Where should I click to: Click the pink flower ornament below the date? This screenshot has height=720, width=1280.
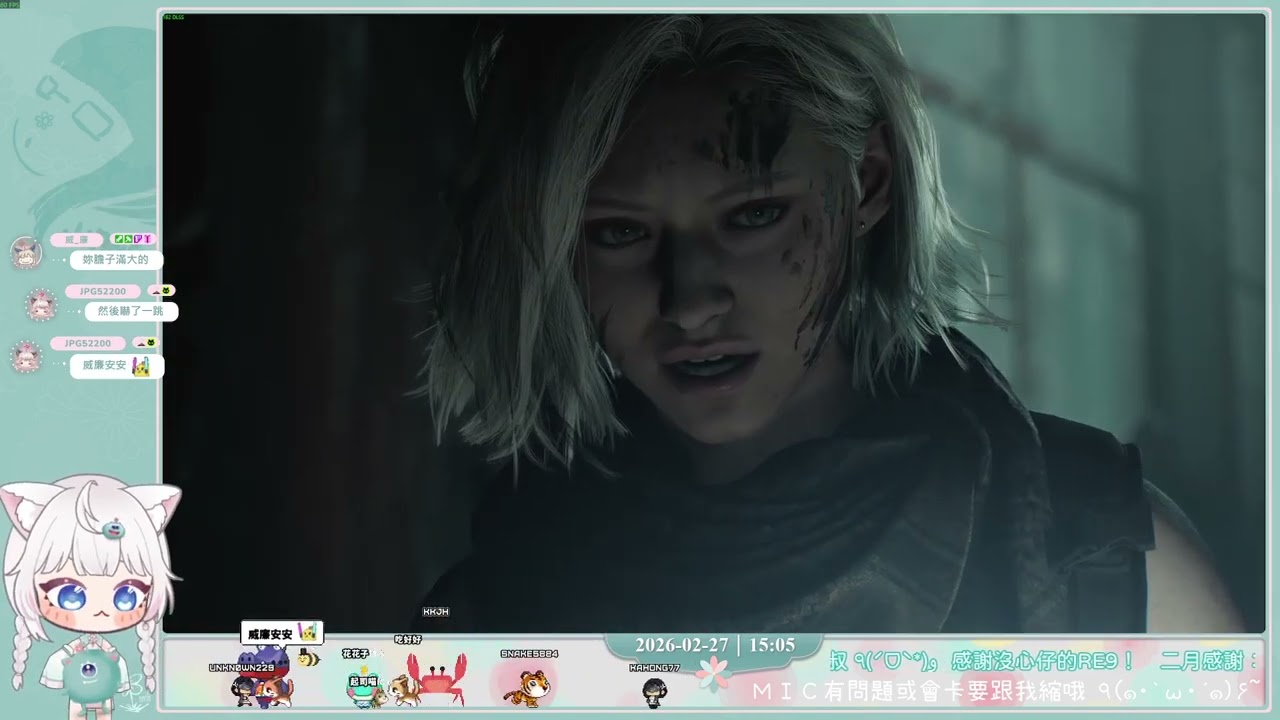pyautogui.click(x=714, y=674)
